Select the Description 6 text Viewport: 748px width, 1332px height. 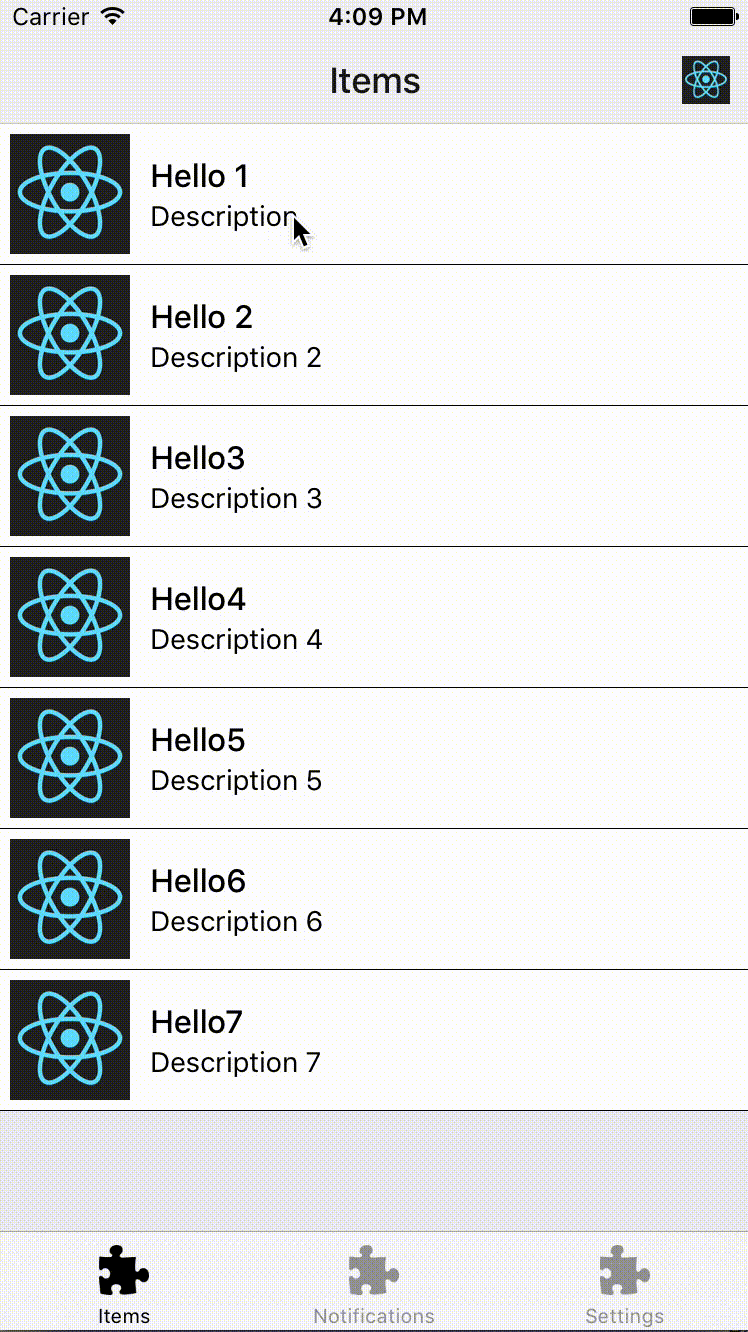coord(236,921)
